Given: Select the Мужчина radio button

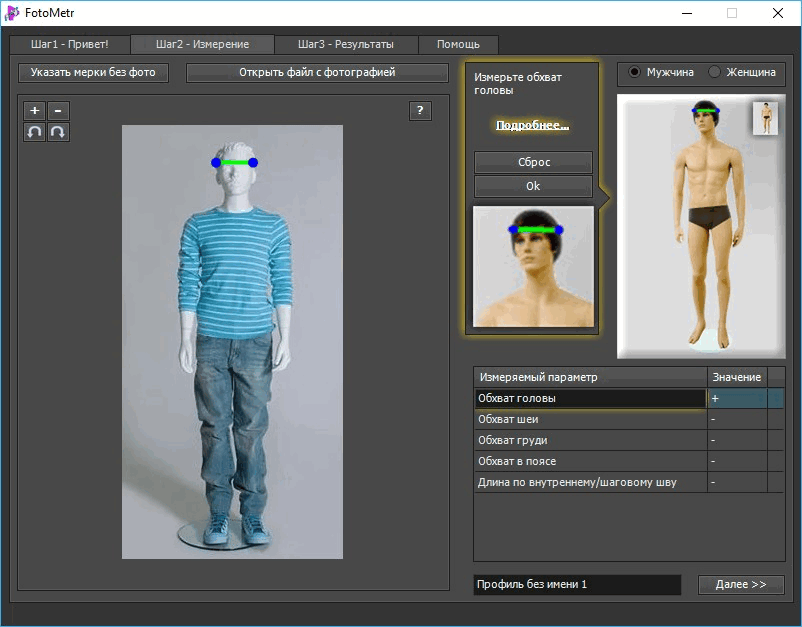Looking at the screenshot, I should click(x=634, y=72).
